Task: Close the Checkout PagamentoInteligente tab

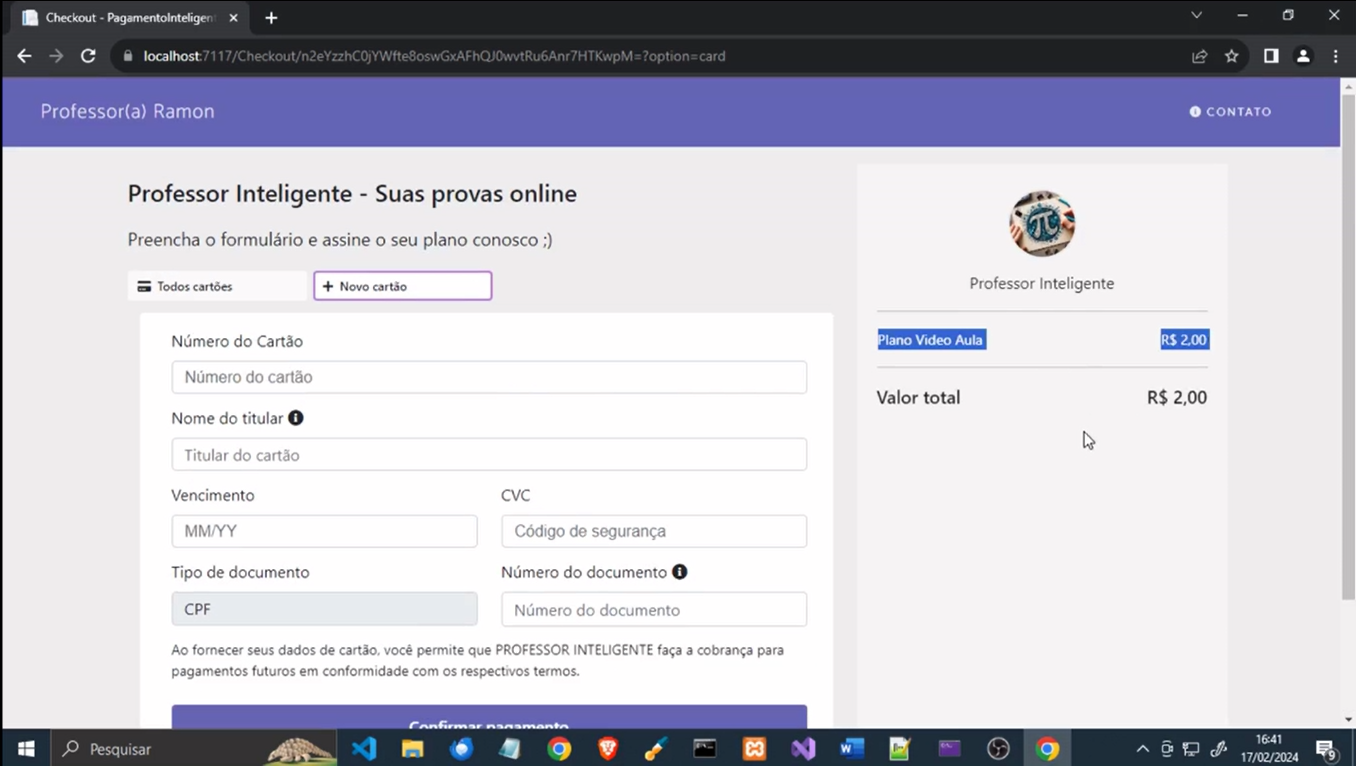Action: coord(234,18)
